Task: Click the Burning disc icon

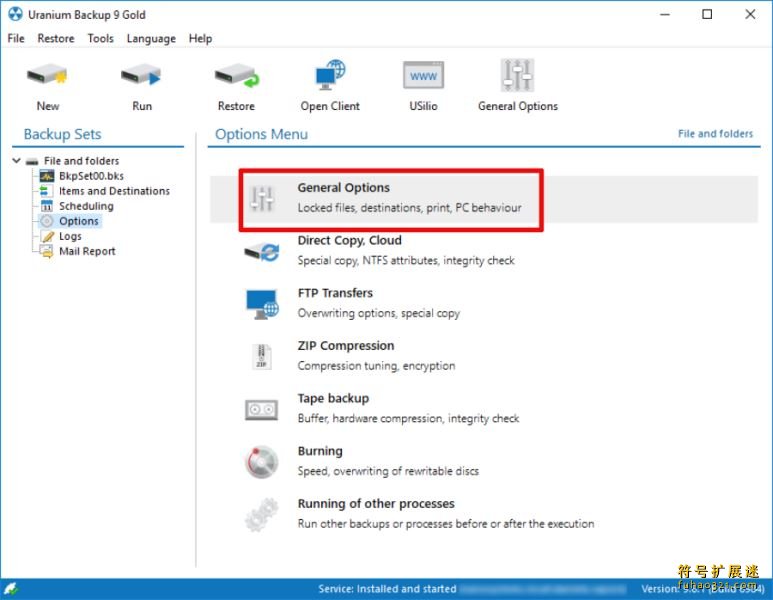Action: coord(261,462)
